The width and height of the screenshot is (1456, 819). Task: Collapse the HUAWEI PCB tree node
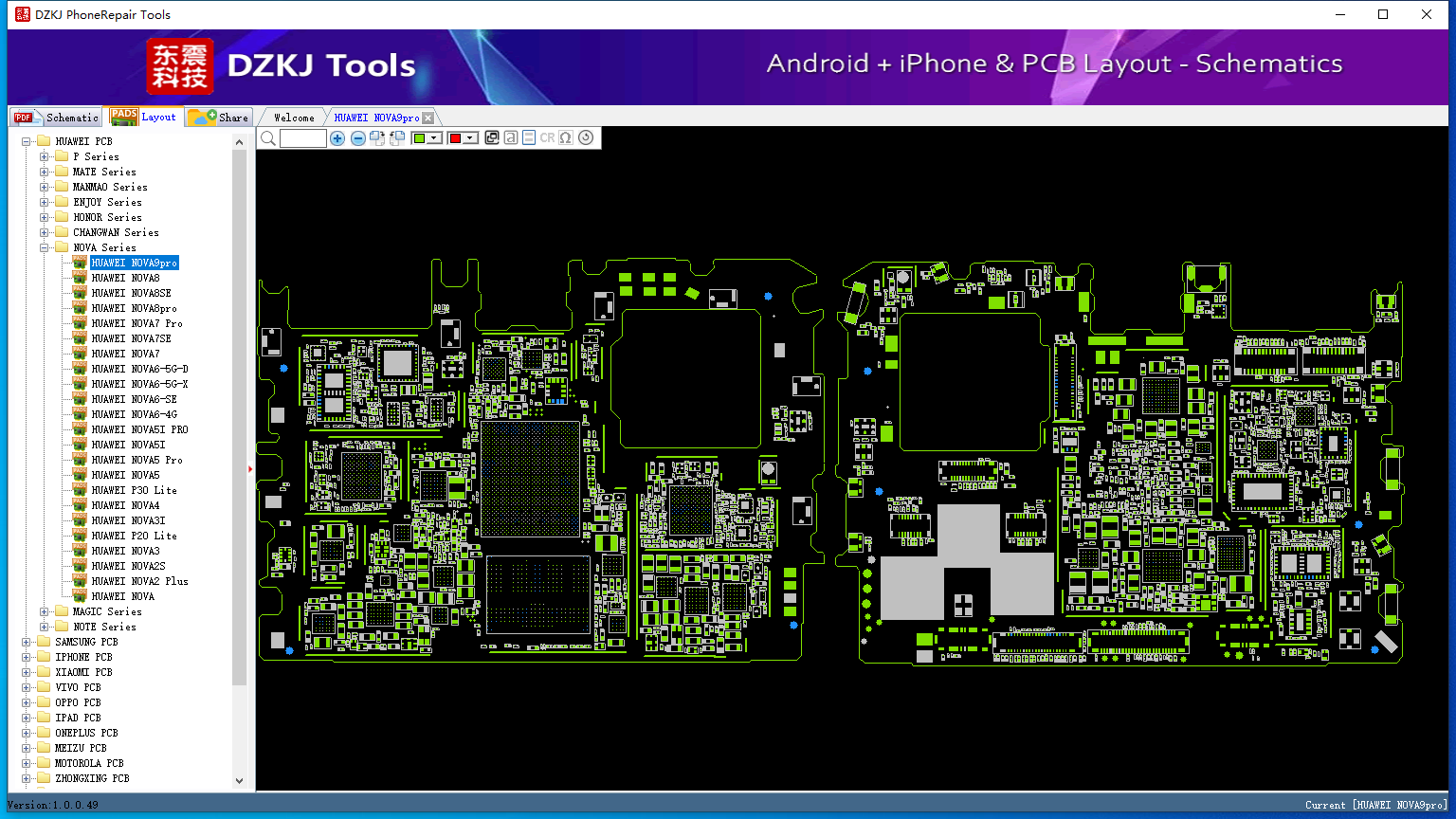click(x=27, y=142)
